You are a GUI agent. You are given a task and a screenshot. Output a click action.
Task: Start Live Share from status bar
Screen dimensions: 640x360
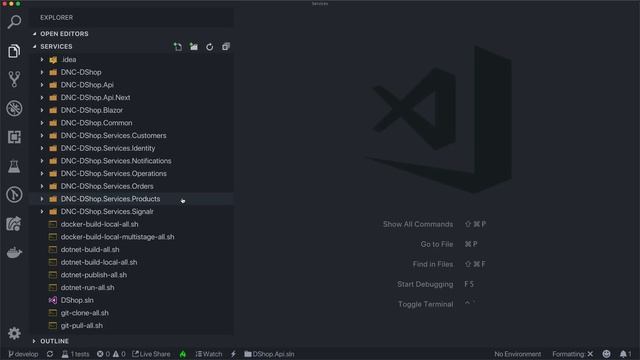point(151,354)
